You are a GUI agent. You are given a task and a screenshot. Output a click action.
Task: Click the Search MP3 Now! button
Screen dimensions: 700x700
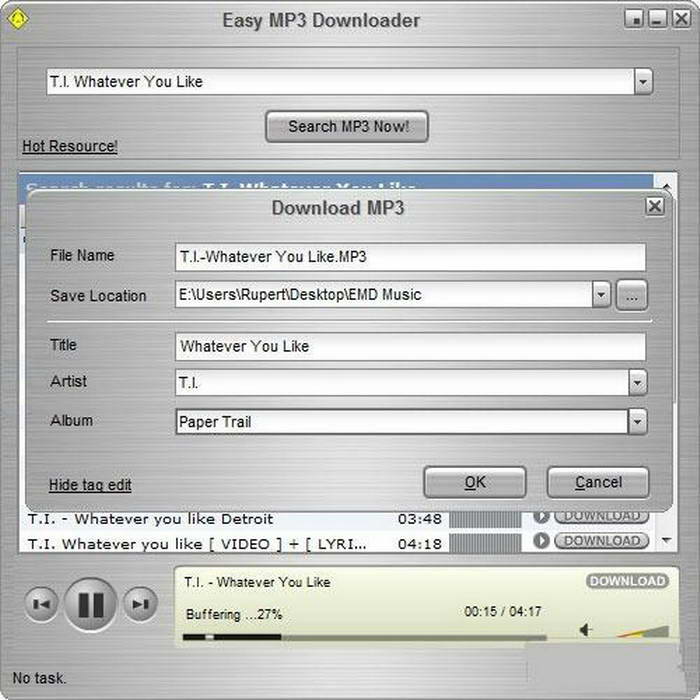(346, 126)
